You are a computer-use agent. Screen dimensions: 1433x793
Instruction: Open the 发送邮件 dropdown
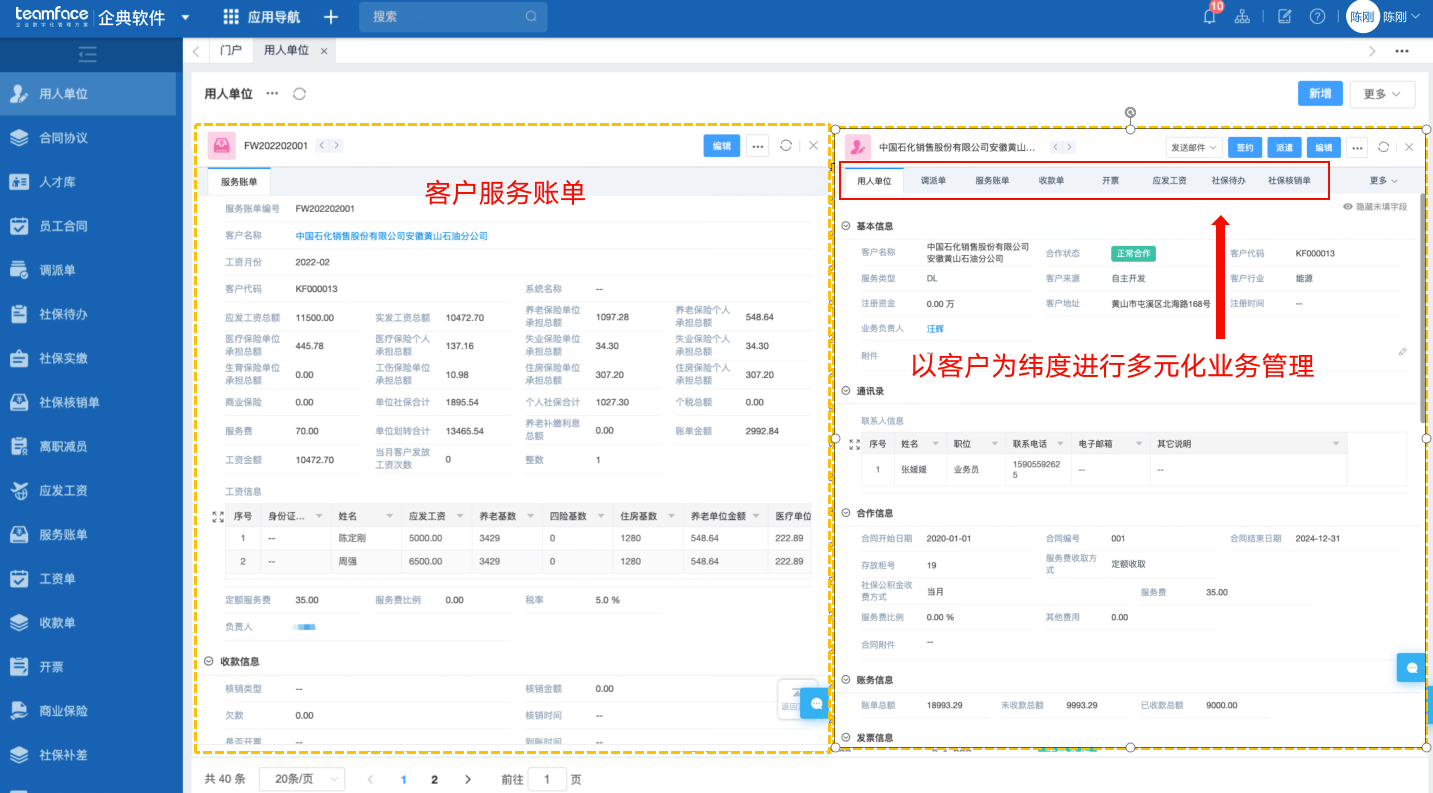pyautogui.click(x=1194, y=147)
